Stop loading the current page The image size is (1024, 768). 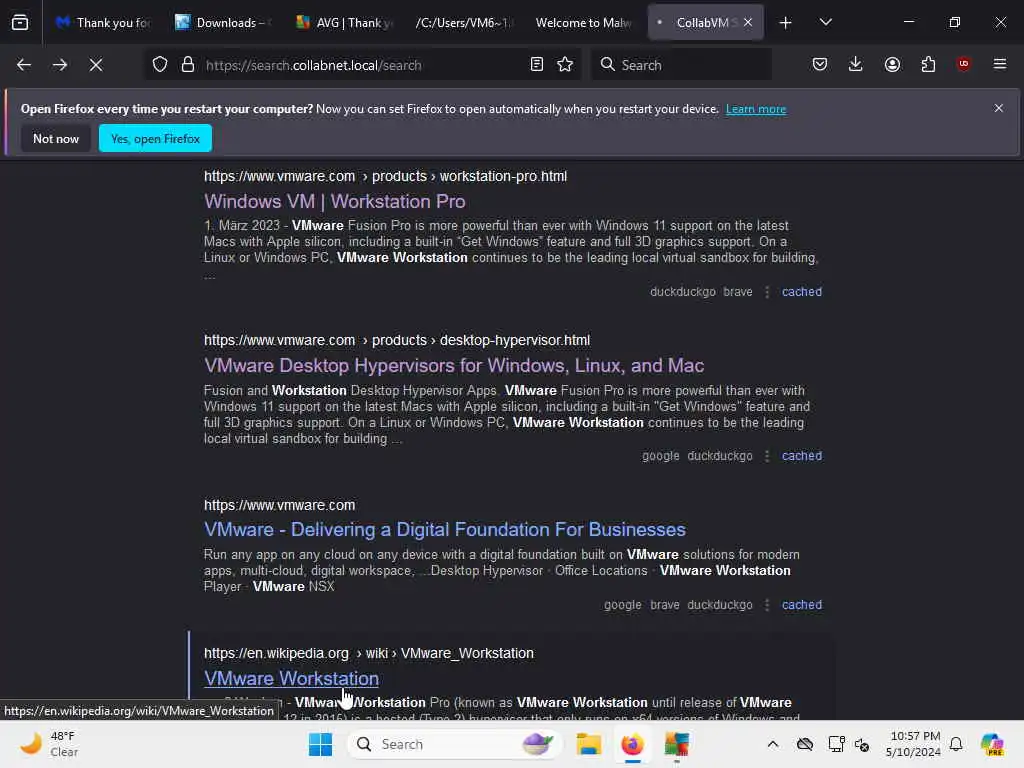pyautogui.click(x=95, y=65)
